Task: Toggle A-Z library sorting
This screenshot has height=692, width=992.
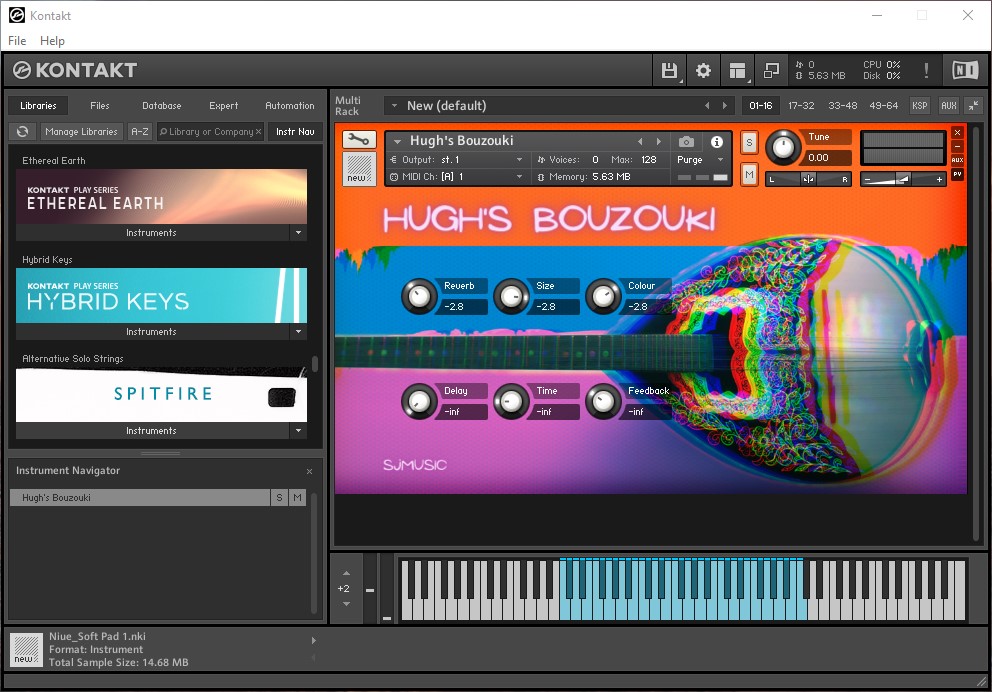Action: click(x=139, y=132)
